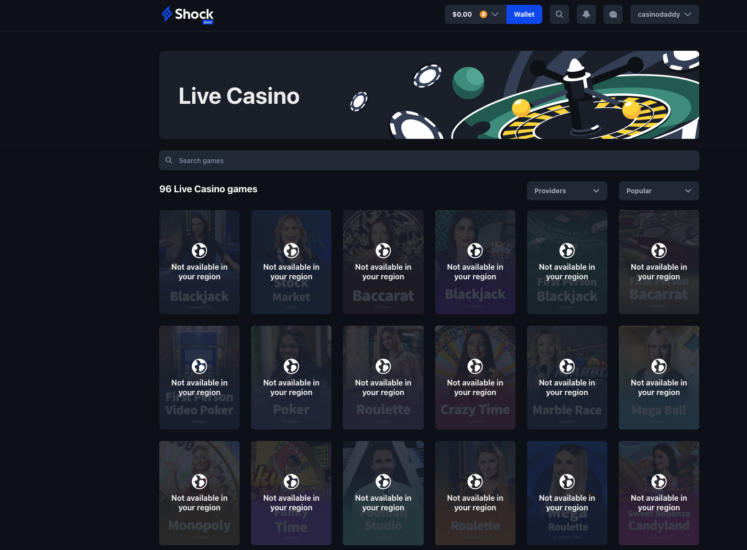Image resolution: width=747 pixels, height=550 pixels.
Task: Open the chat bubble icon
Action: pyautogui.click(x=613, y=14)
